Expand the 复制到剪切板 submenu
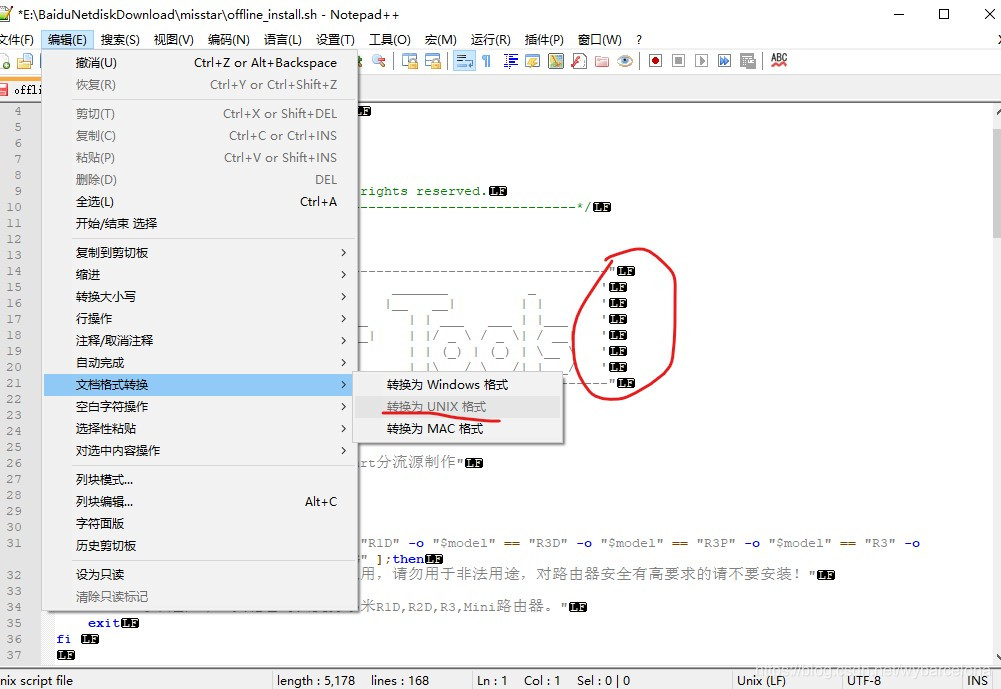The image size is (1001, 689). click(x=199, y=253)
